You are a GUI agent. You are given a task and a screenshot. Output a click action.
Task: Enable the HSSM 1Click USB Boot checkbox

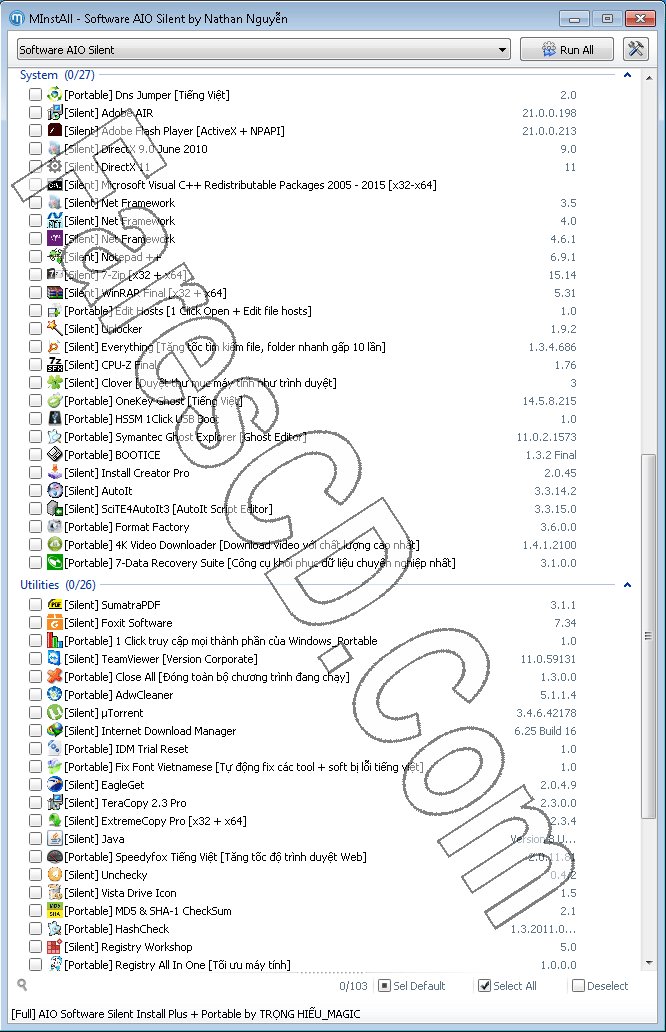(36, 419)
